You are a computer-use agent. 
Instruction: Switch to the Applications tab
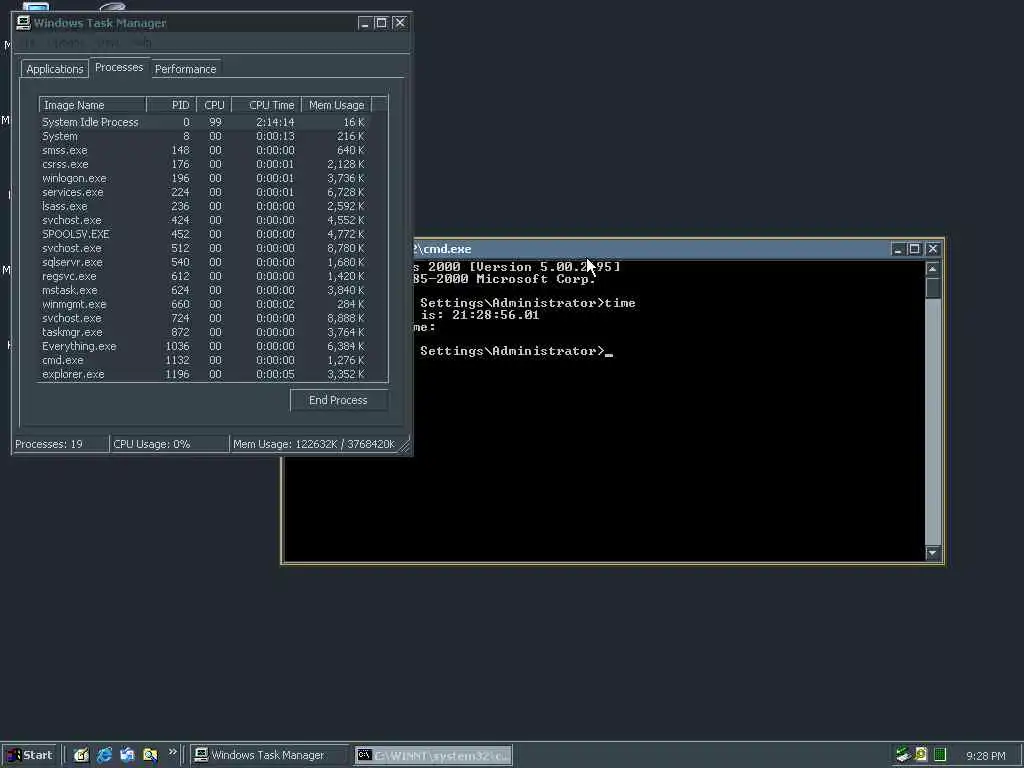[55, 69]
